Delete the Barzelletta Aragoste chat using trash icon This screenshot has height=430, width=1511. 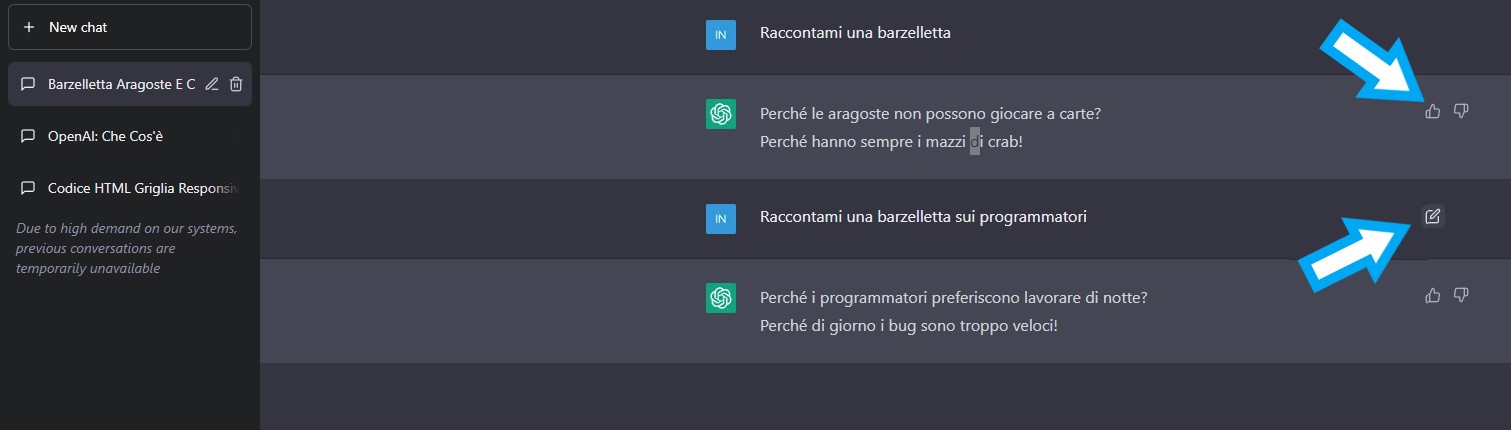[236, 85]
